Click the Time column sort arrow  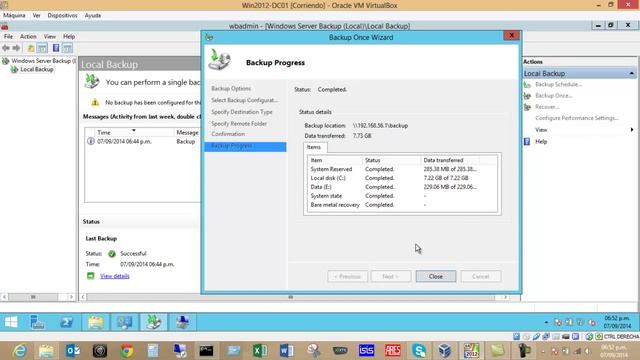coord(133,131)
